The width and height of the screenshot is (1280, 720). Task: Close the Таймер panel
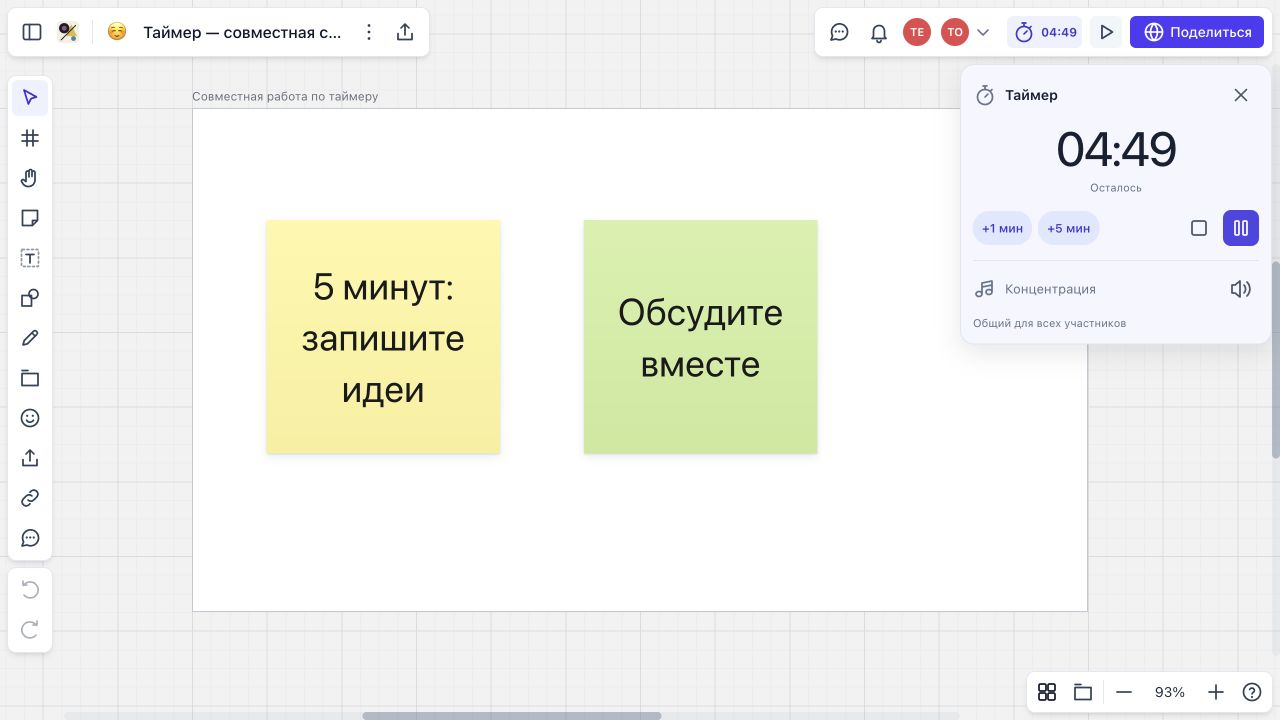(x=1241, y=95)
